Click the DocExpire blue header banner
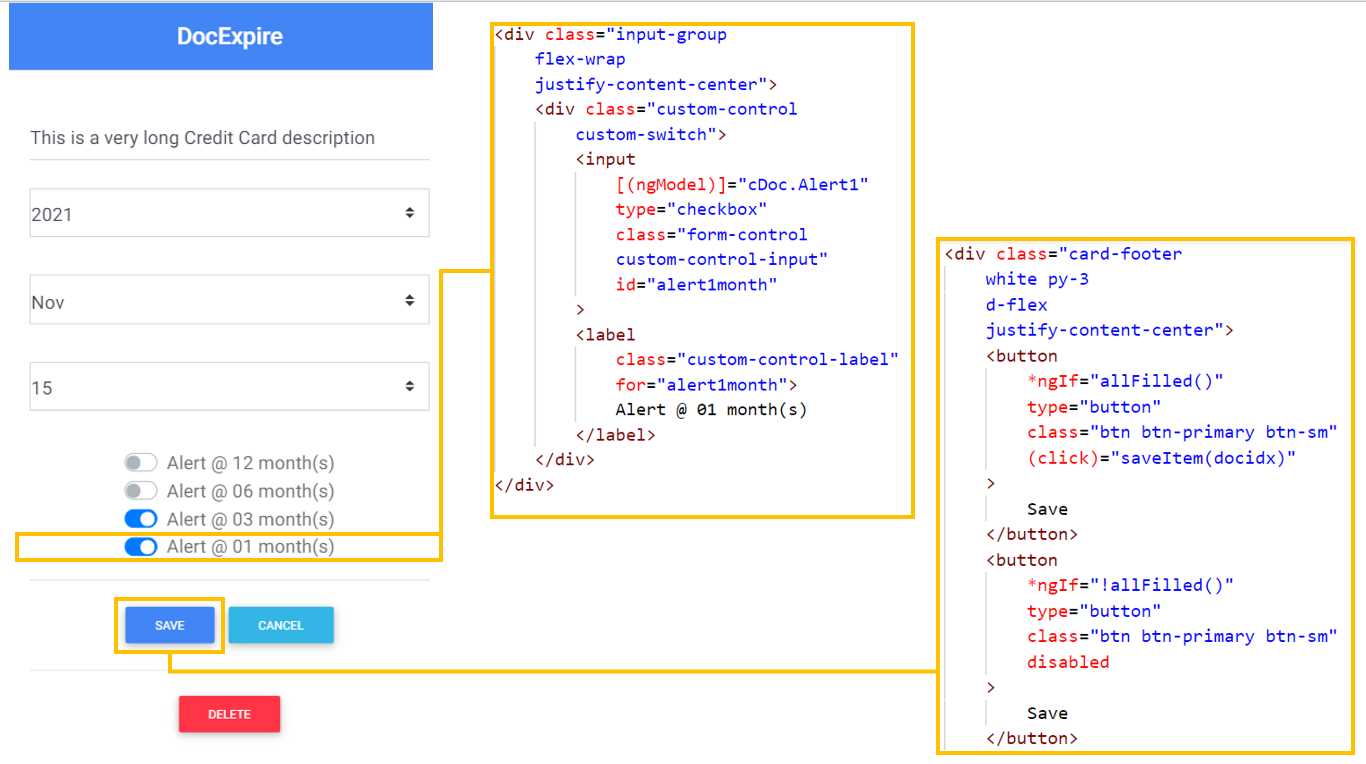The width and height of the screenshot is (1366, 764). (x=220, y=35)
